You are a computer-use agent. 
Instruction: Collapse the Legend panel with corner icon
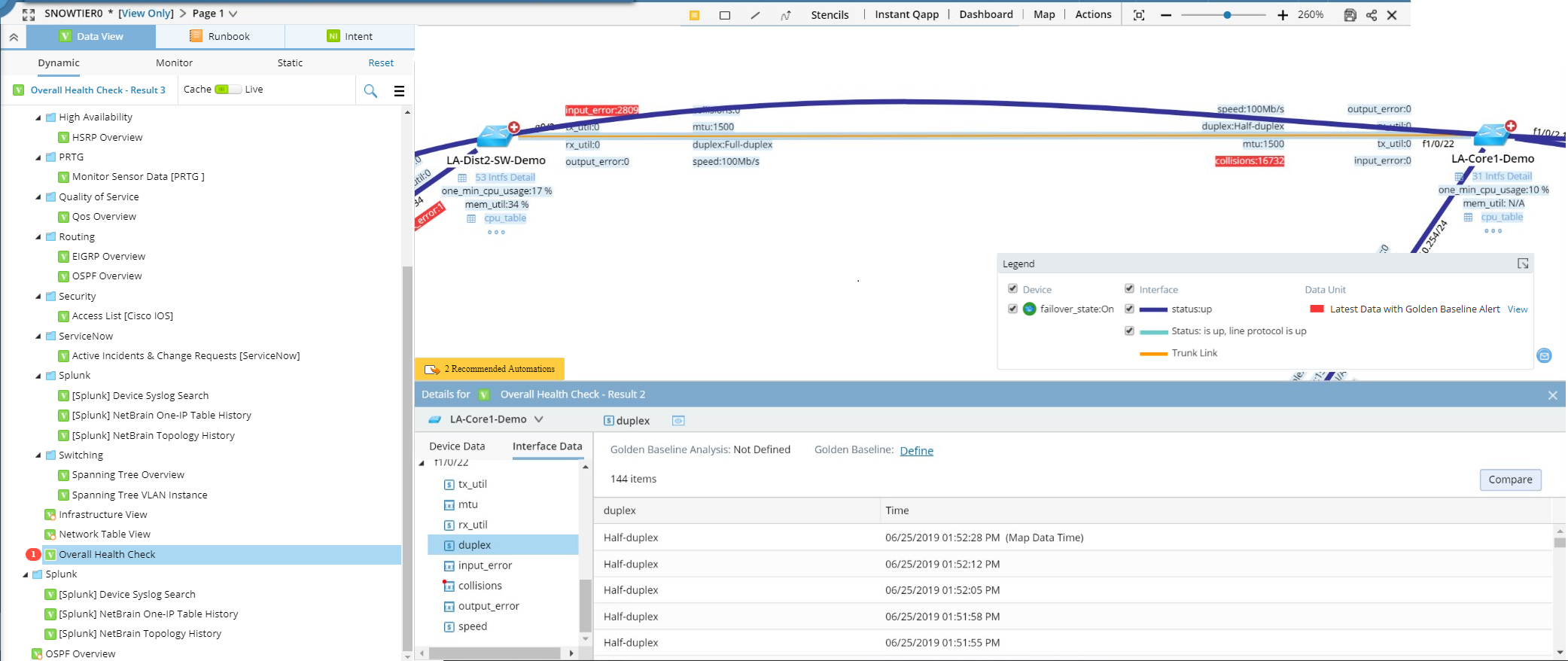tap(1522, 263)
